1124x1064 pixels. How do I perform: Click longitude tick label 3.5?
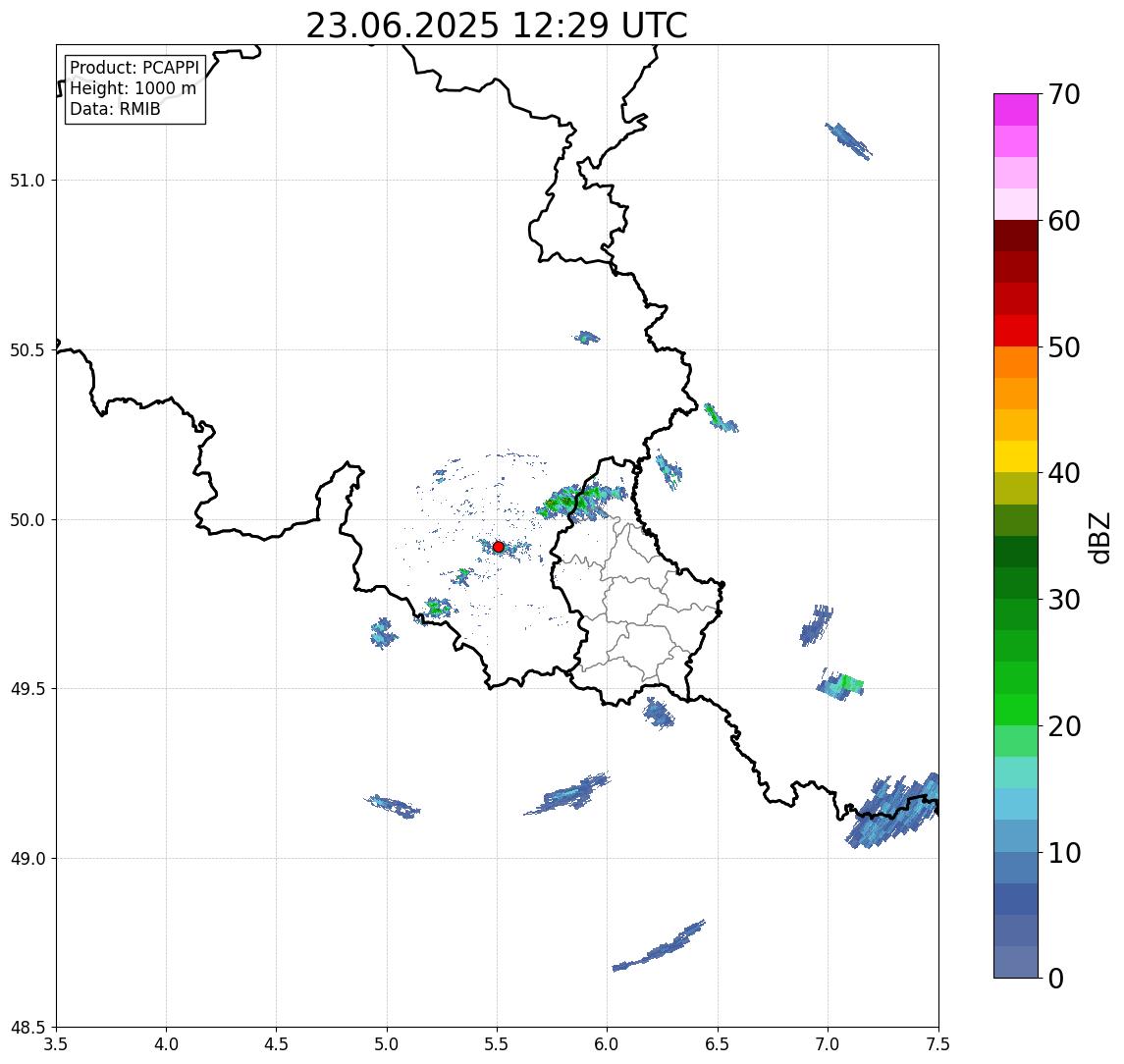[56, 1044]
